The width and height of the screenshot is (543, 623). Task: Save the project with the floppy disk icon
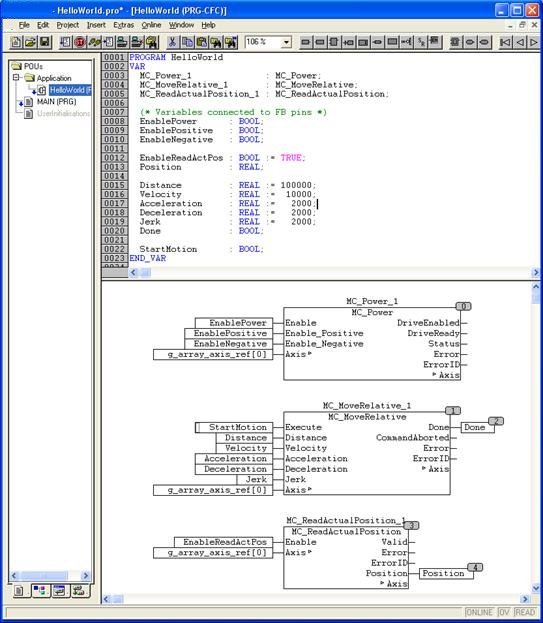(44, 42)
